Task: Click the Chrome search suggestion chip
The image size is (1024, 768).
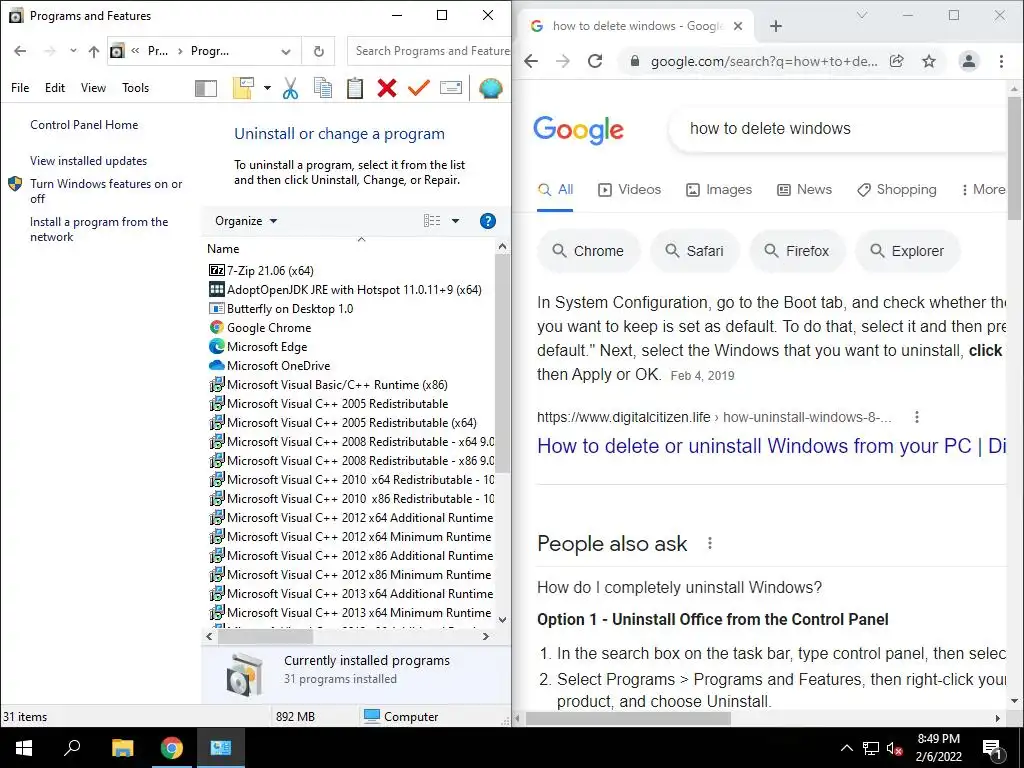Action: [x=588, y=251]
